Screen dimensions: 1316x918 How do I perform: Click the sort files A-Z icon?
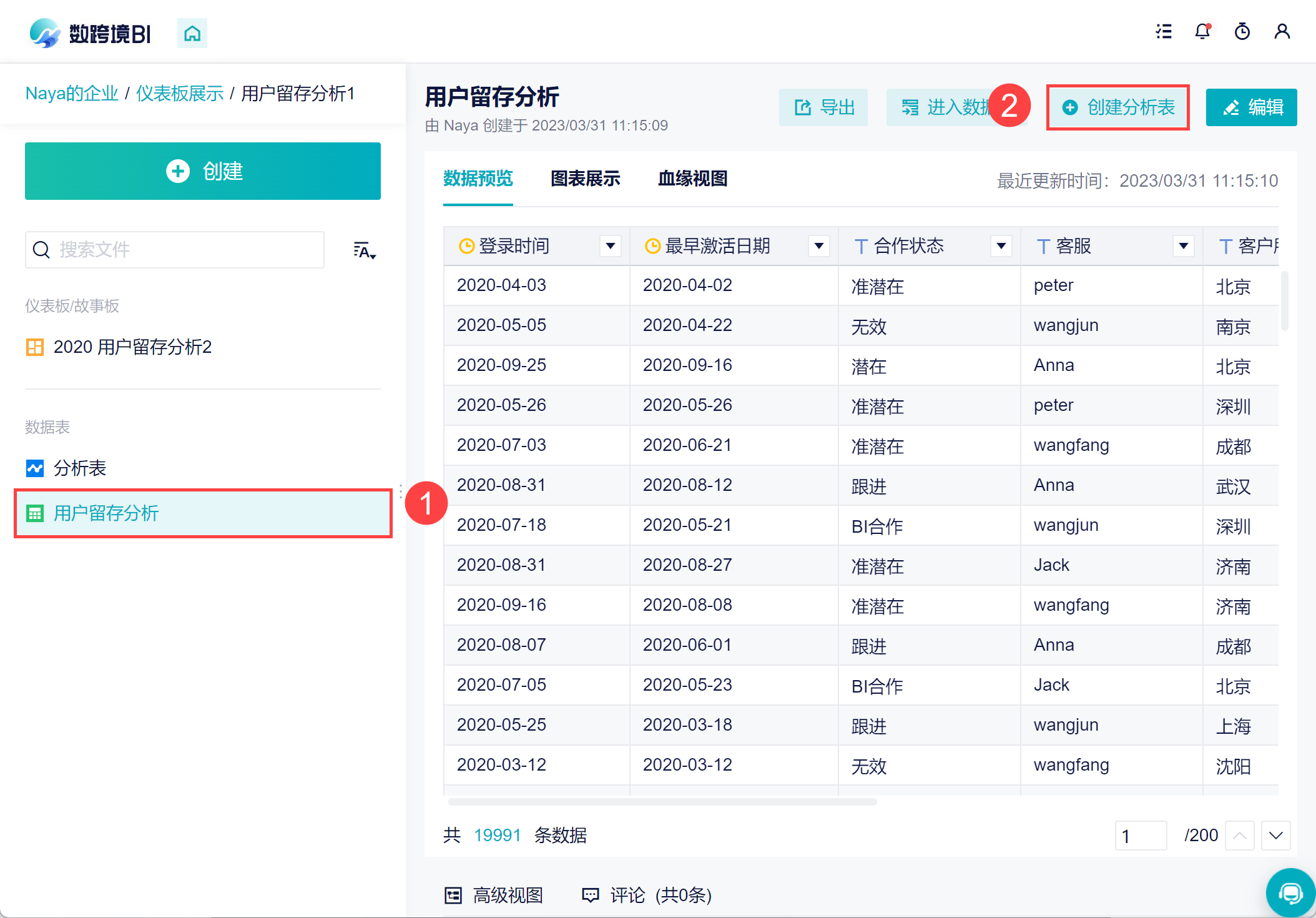pyautogui.click(x=364, y=250)
